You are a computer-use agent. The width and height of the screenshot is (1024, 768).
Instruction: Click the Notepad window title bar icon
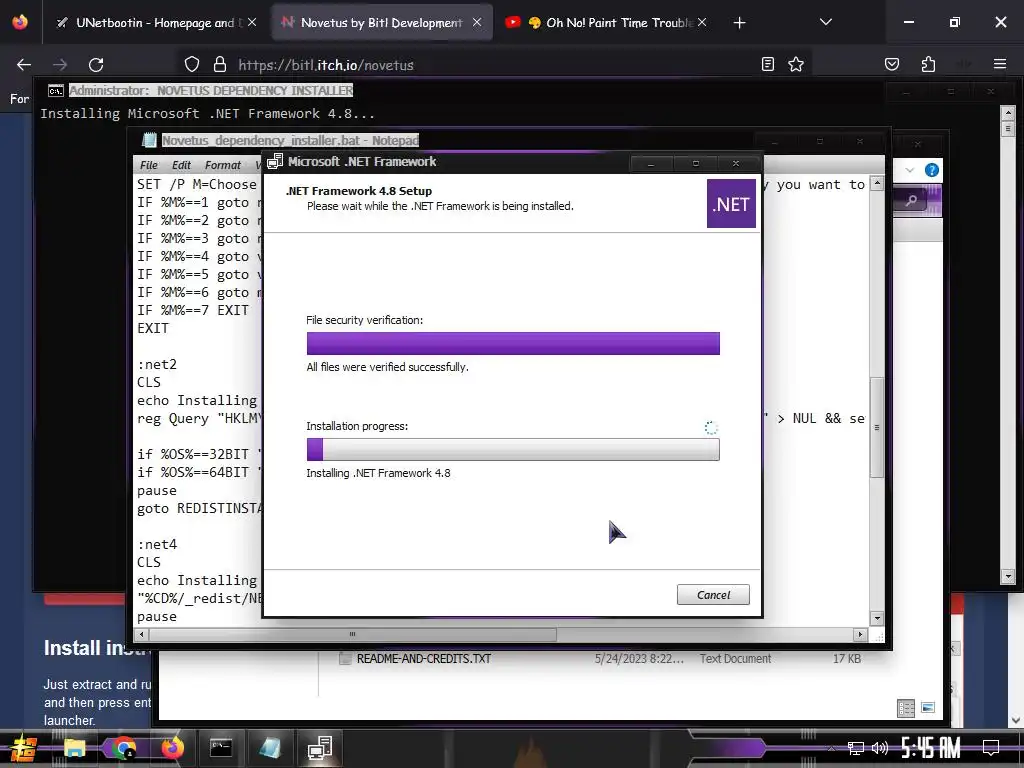[150, 140]
